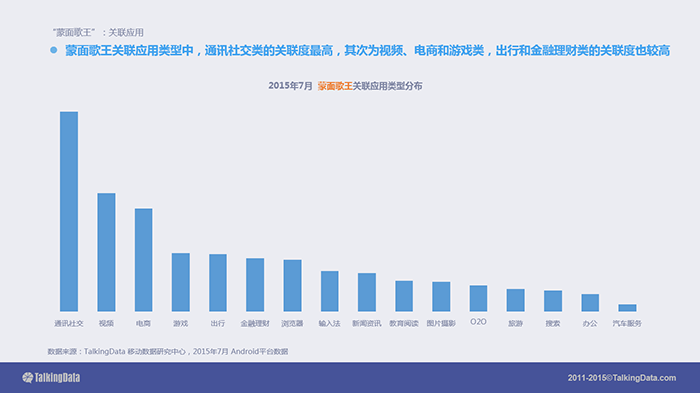This screenshot has width=700, height=393.
Task: Select the 教育阅读 bar in chart
Action: click(x=404, y=296)
